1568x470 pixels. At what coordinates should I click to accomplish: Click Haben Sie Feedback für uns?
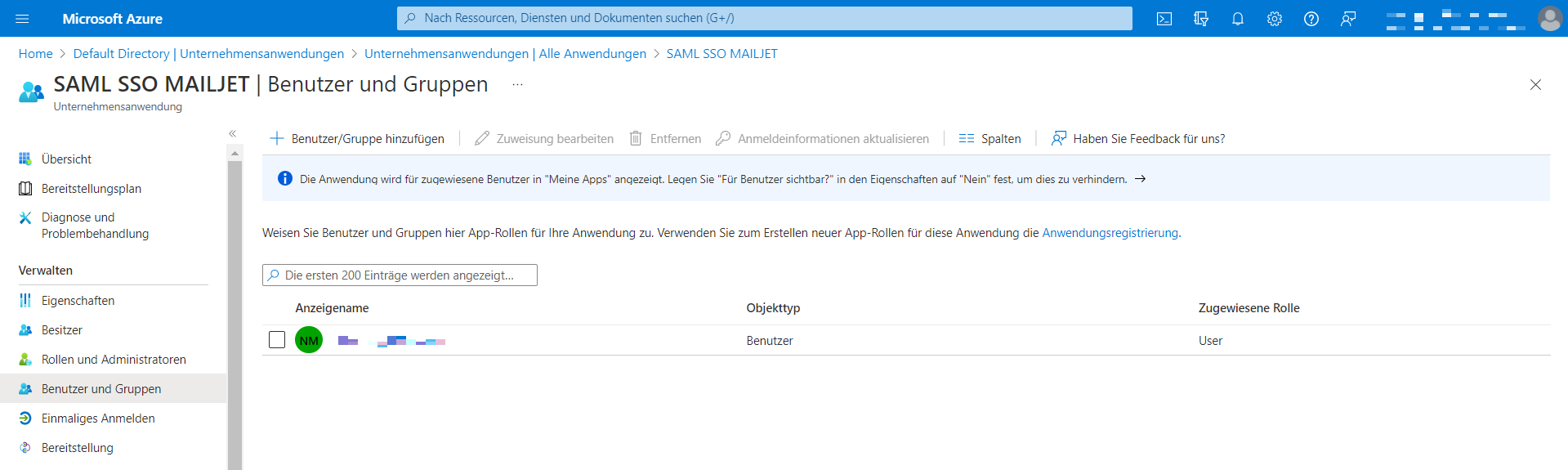[1138, 139]
